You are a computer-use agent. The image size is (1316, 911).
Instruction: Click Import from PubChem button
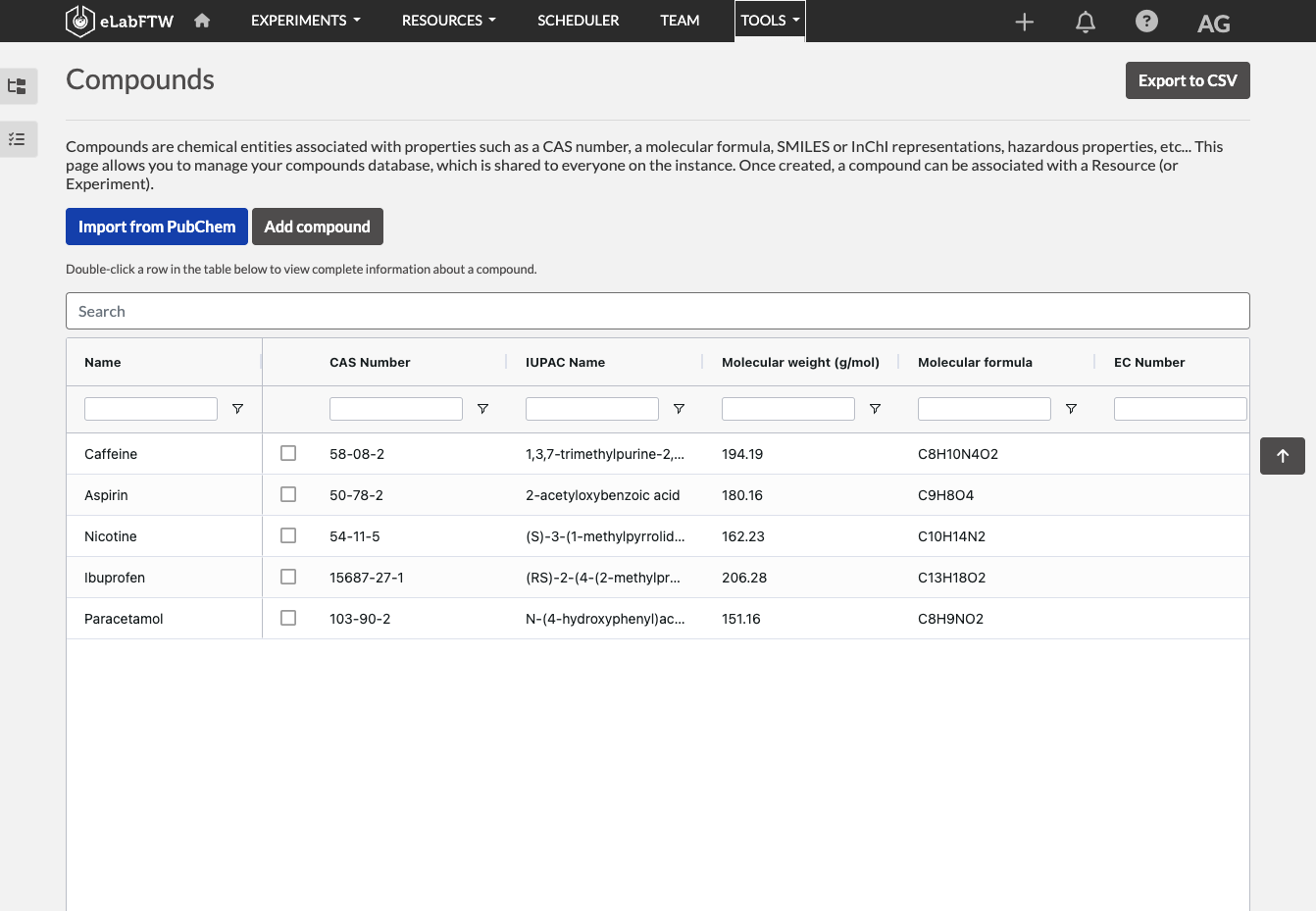tap(157, 227)
